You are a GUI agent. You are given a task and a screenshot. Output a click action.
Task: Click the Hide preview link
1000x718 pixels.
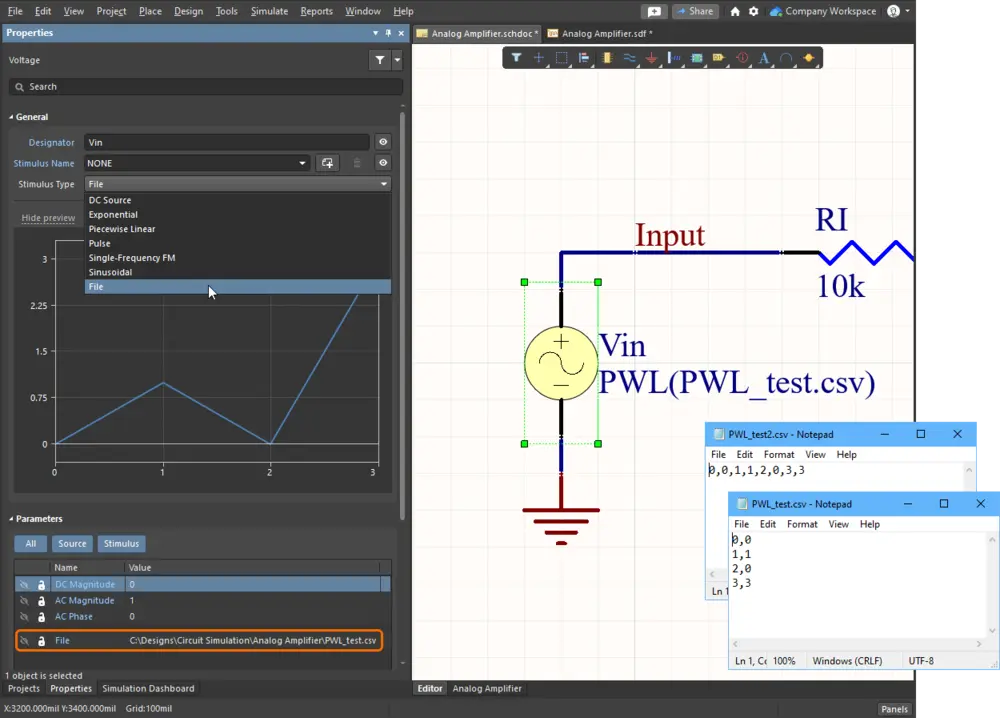pos(48,218)
